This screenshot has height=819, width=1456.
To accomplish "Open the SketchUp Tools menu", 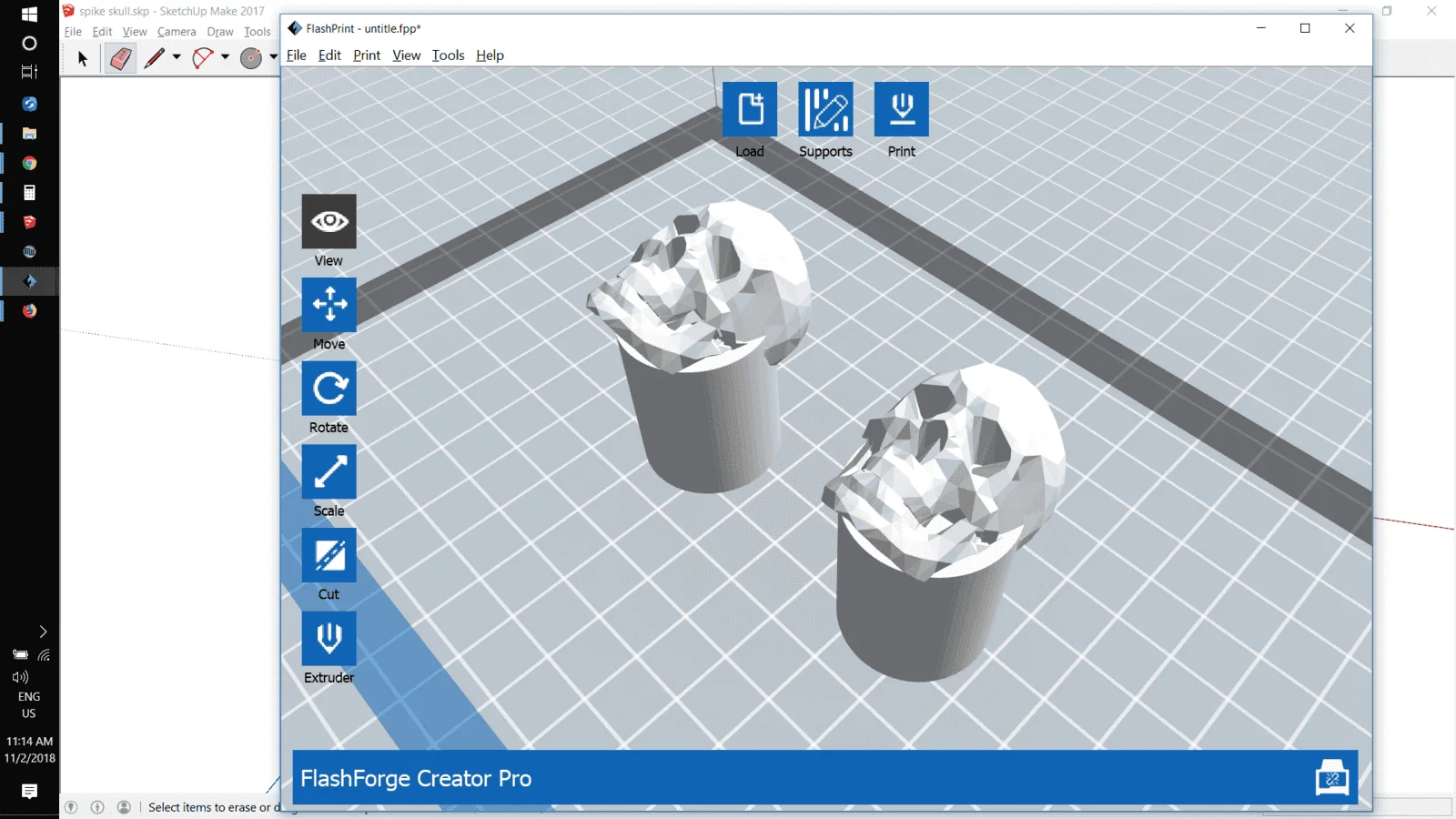I will (258, 32).
